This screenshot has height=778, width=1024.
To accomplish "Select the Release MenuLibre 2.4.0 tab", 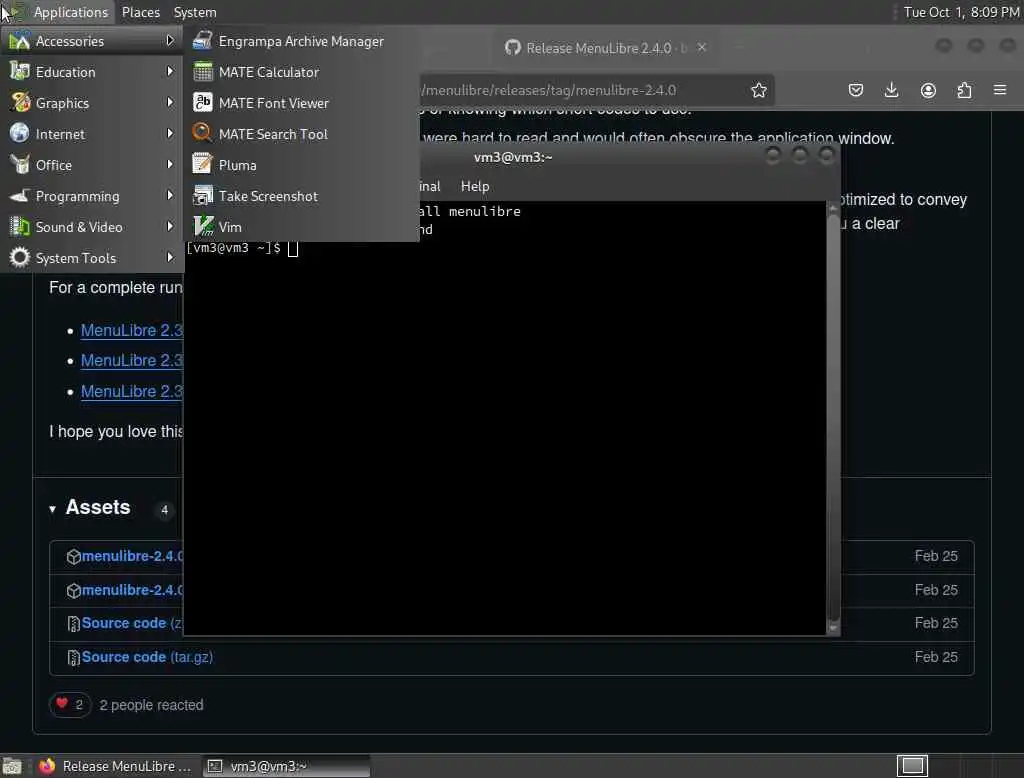I will pos(598,48).
